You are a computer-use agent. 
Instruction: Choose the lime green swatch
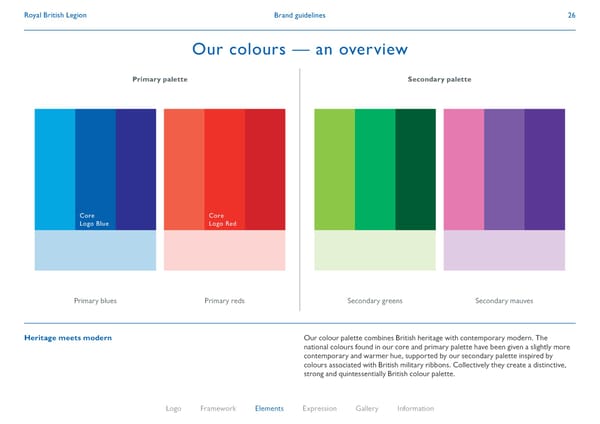[335, 170]
